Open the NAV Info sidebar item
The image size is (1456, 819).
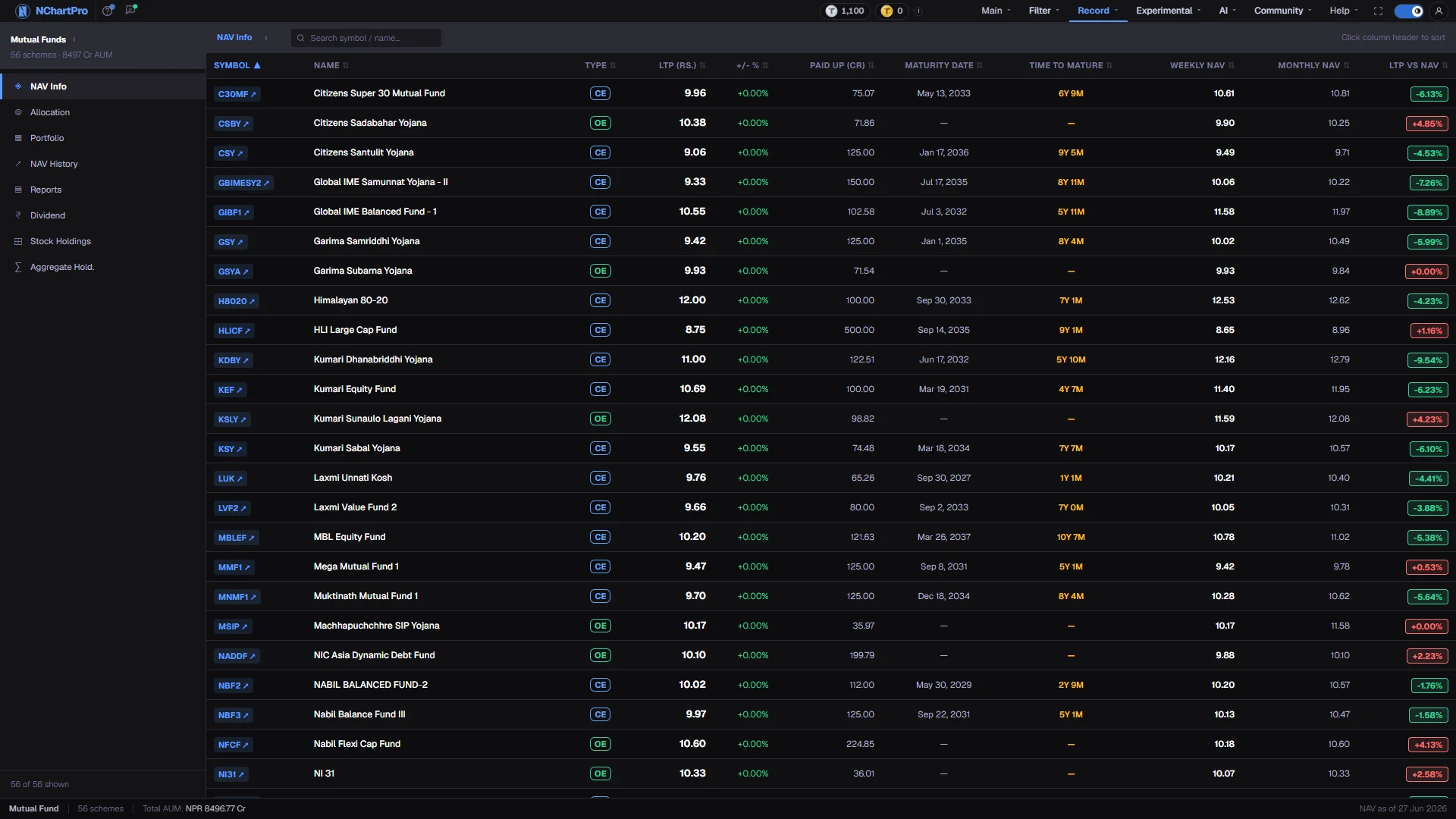click(103, 86)
